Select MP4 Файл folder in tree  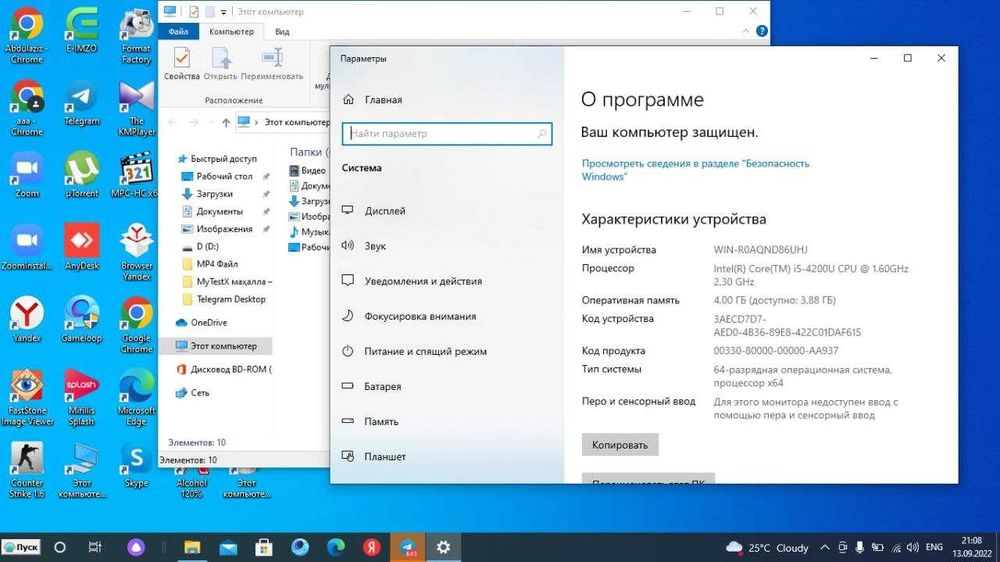point(210,263)
